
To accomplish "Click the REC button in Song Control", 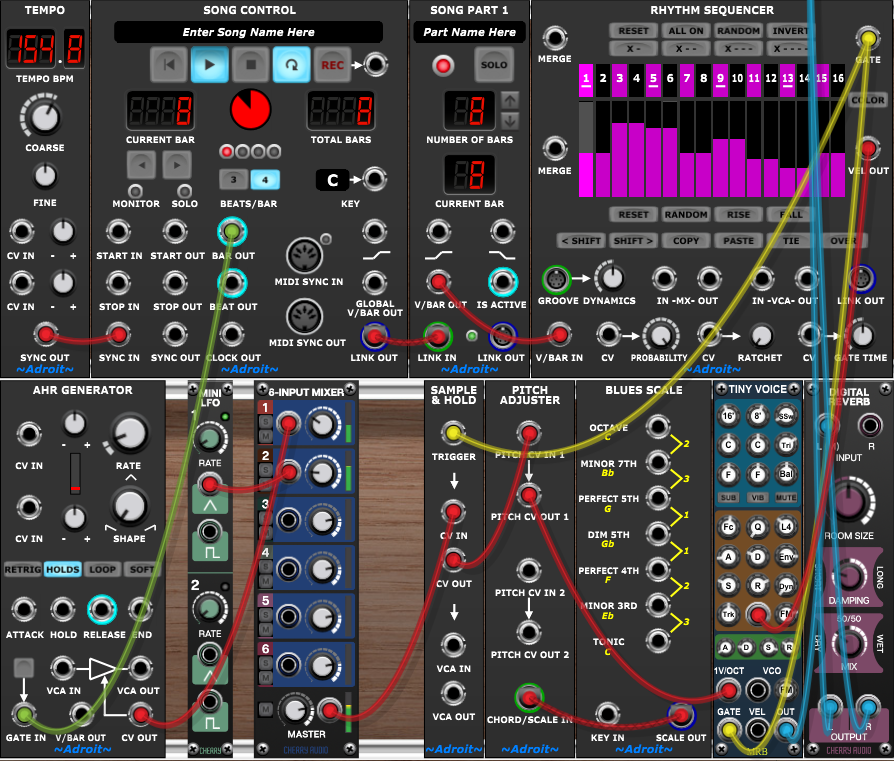I will point(332,65).
